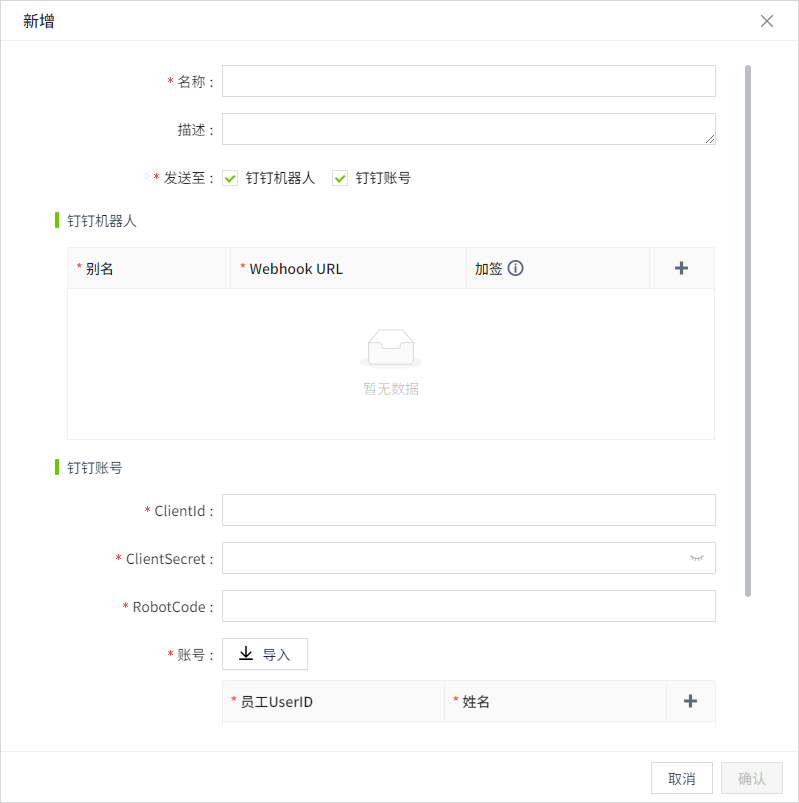This screenshot has width=799, height=803.
Task: Click the vertical scrollbar of the dialog
Action: pyautogui.click(x=748, y=330)
